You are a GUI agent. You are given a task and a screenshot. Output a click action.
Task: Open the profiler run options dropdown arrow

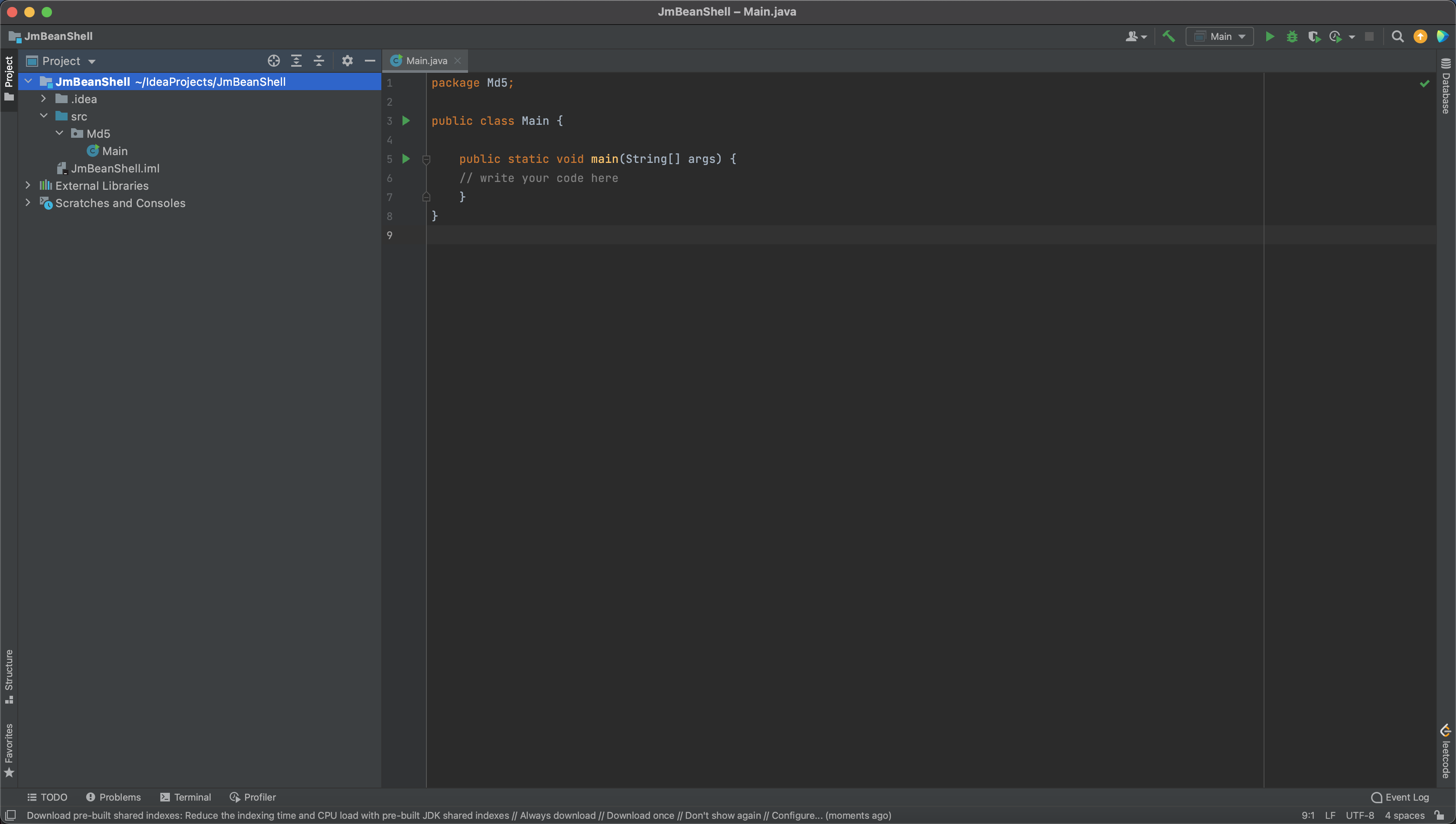pos(1352,37)
